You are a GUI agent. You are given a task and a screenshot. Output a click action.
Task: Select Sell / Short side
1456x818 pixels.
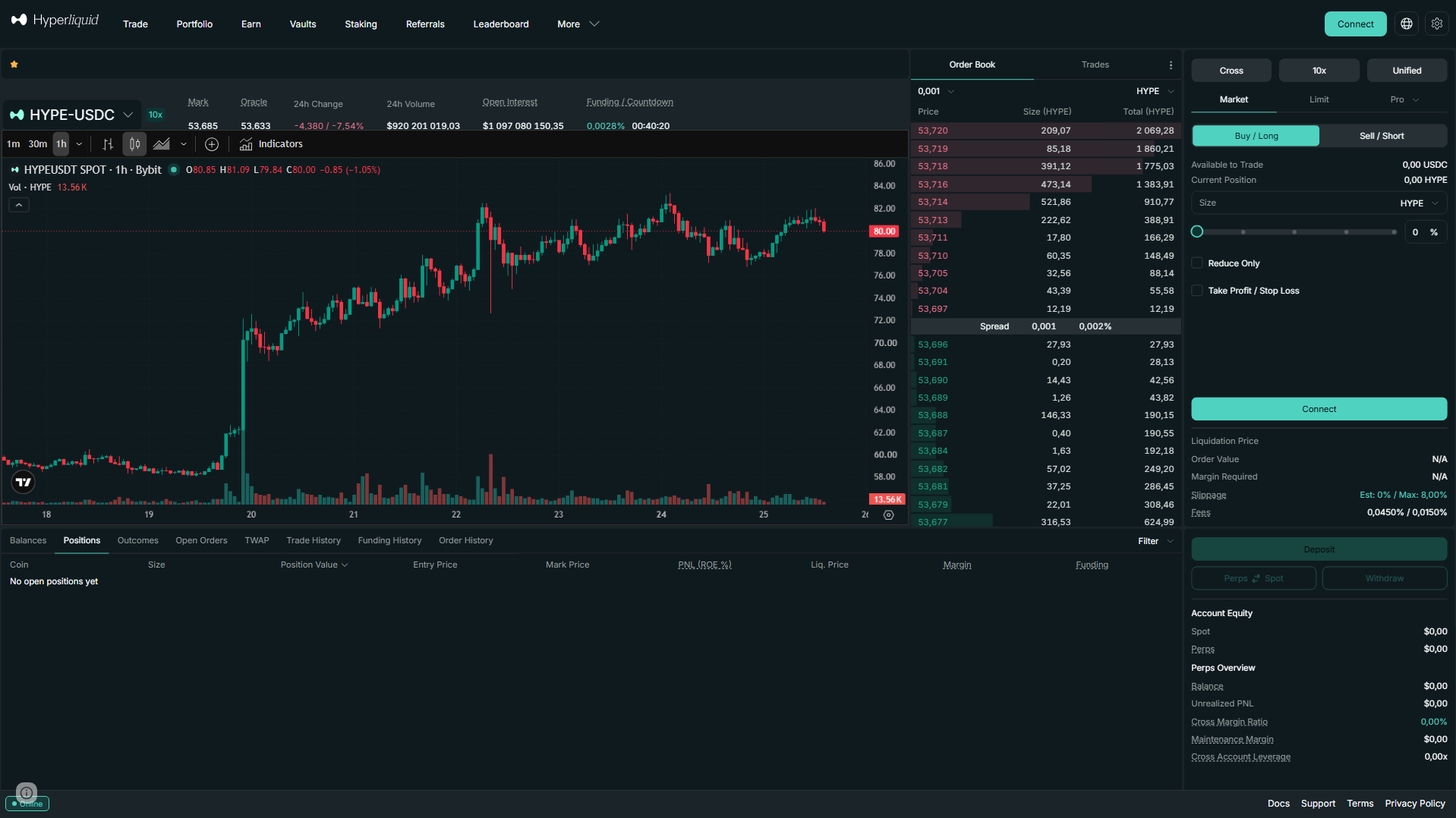point(1382,136)
